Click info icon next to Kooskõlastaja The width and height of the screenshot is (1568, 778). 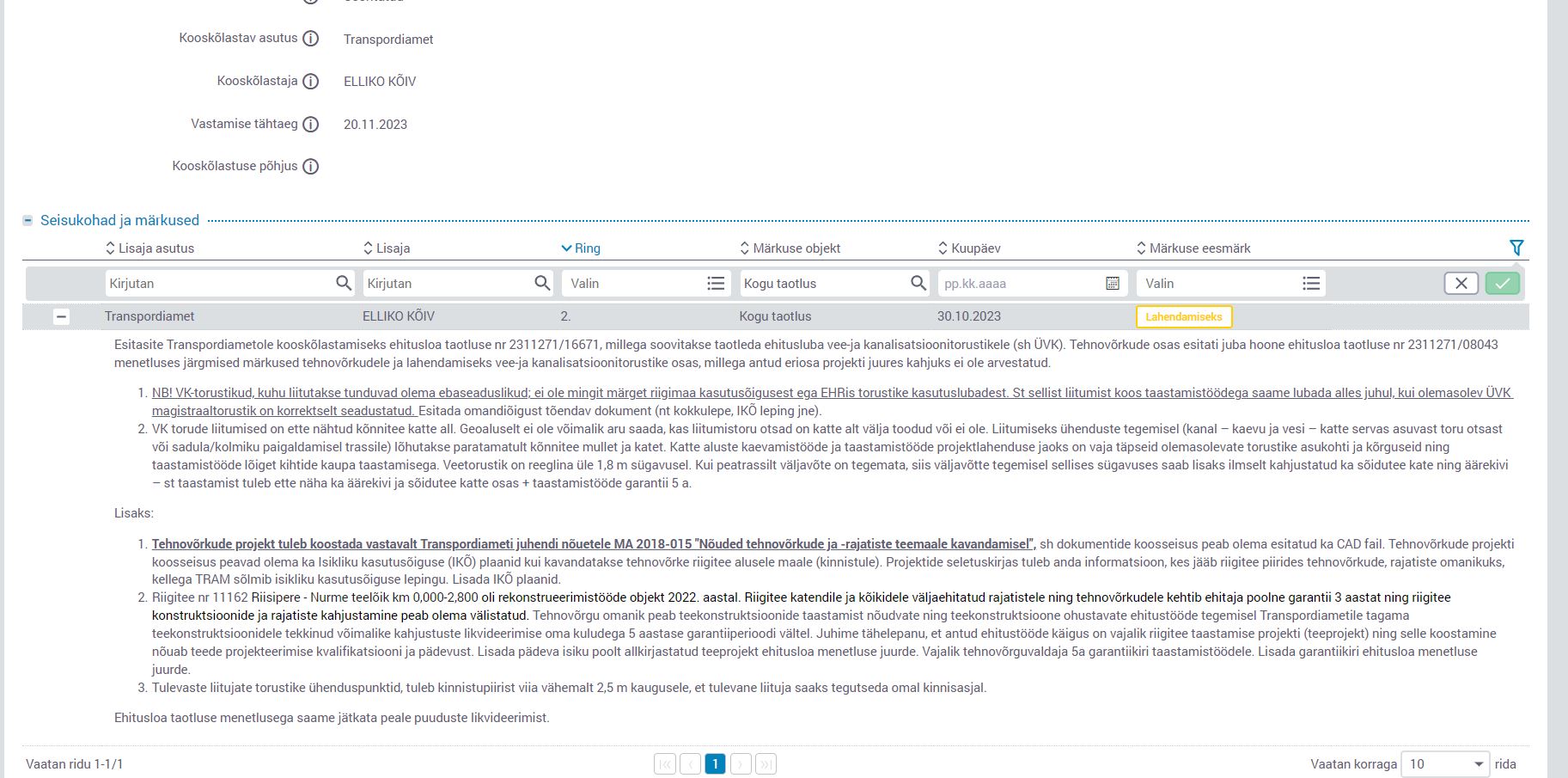click(x=311, y=82)
